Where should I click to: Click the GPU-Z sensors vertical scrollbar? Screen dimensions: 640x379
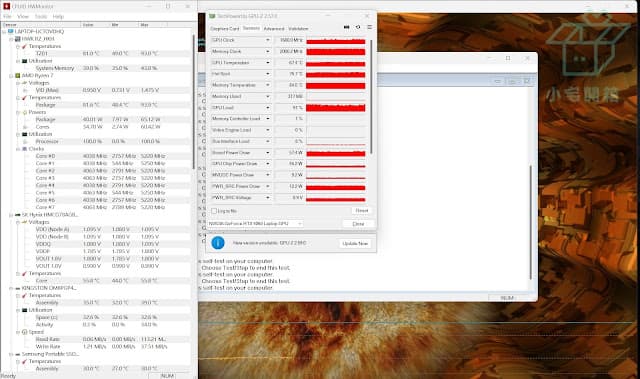371,97
